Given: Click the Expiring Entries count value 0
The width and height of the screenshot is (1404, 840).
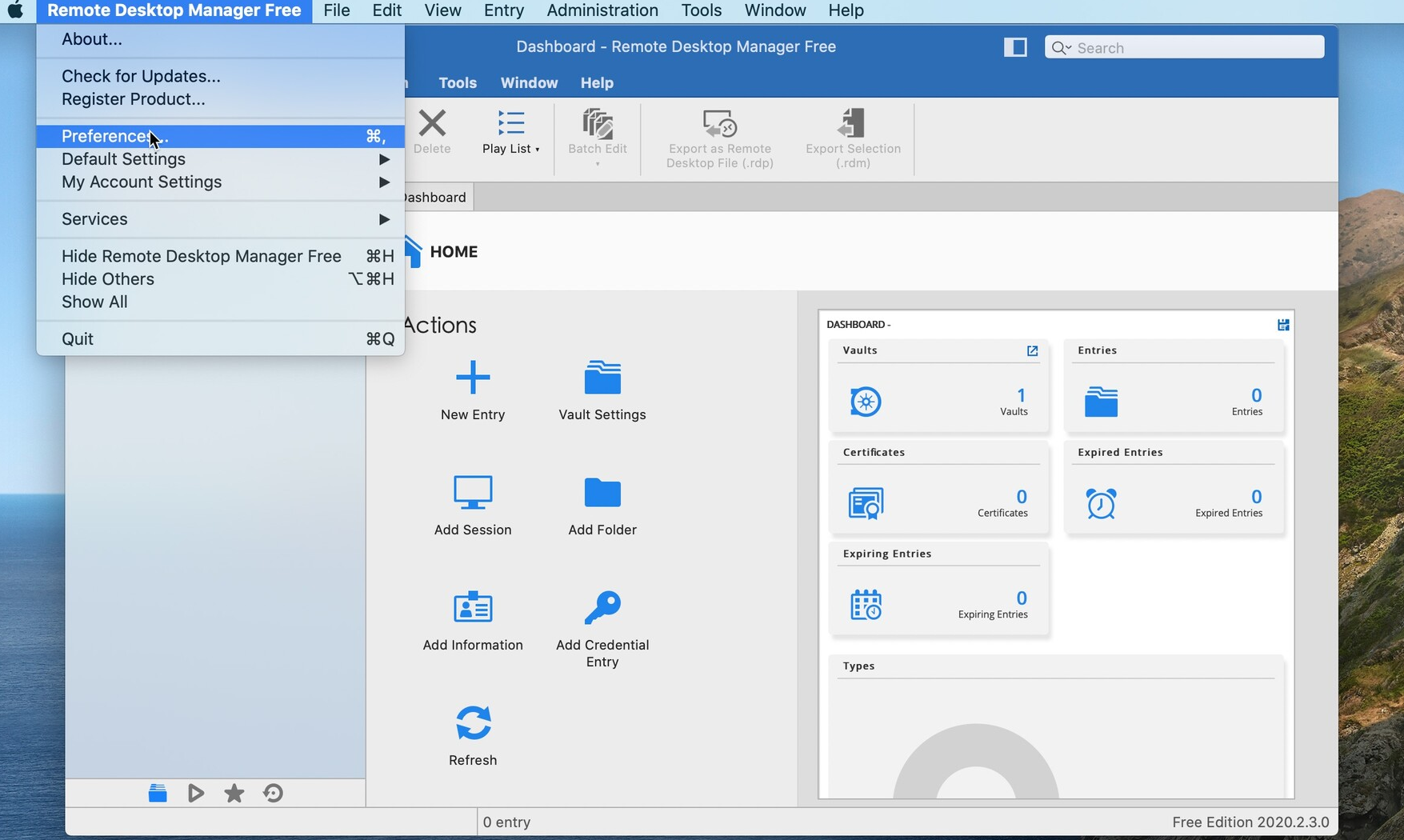Looking at the screenshot, I should (x=1022, y=598).
